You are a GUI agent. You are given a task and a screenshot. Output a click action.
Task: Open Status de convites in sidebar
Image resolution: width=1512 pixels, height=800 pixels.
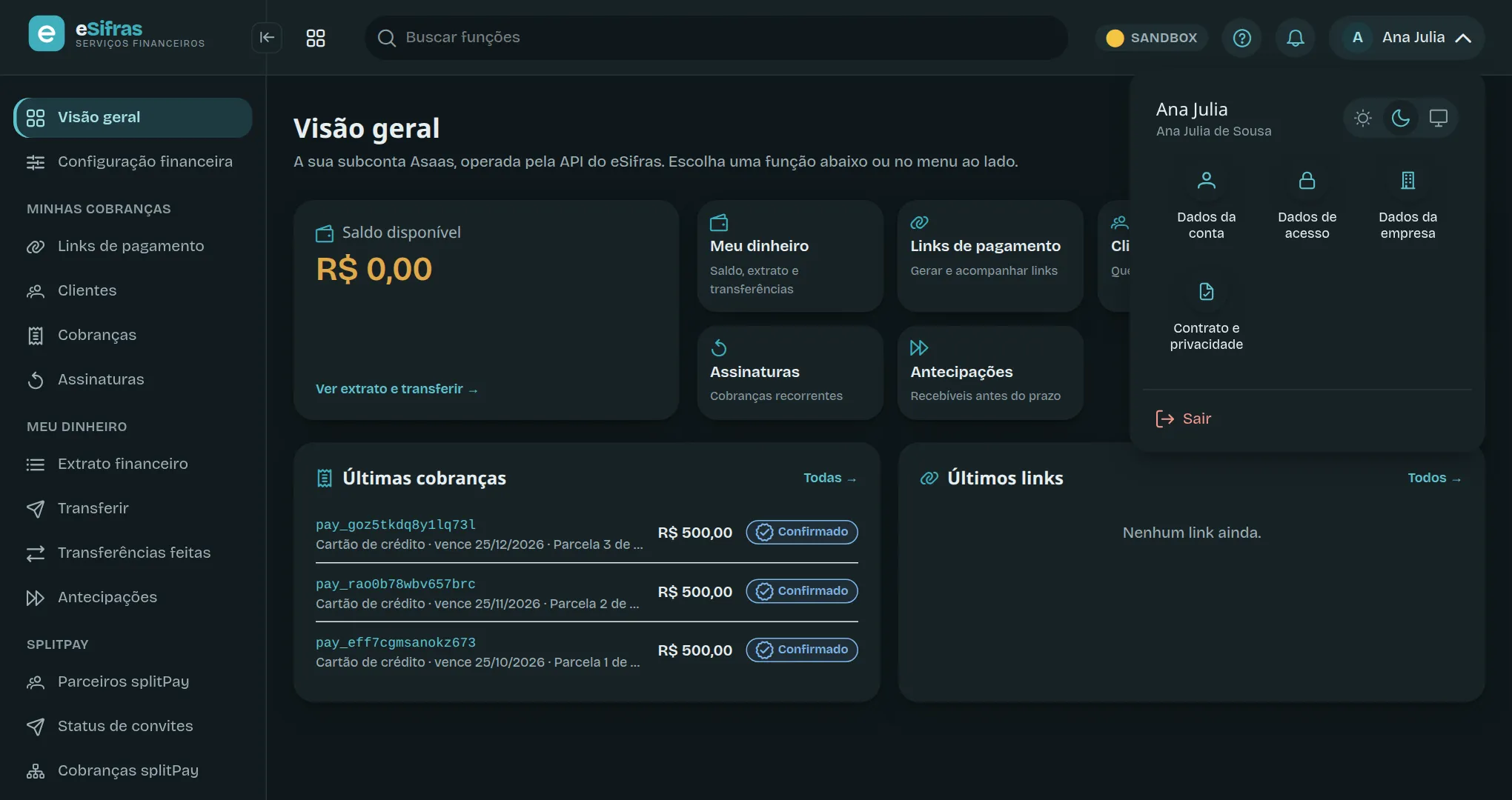(133, 726)
